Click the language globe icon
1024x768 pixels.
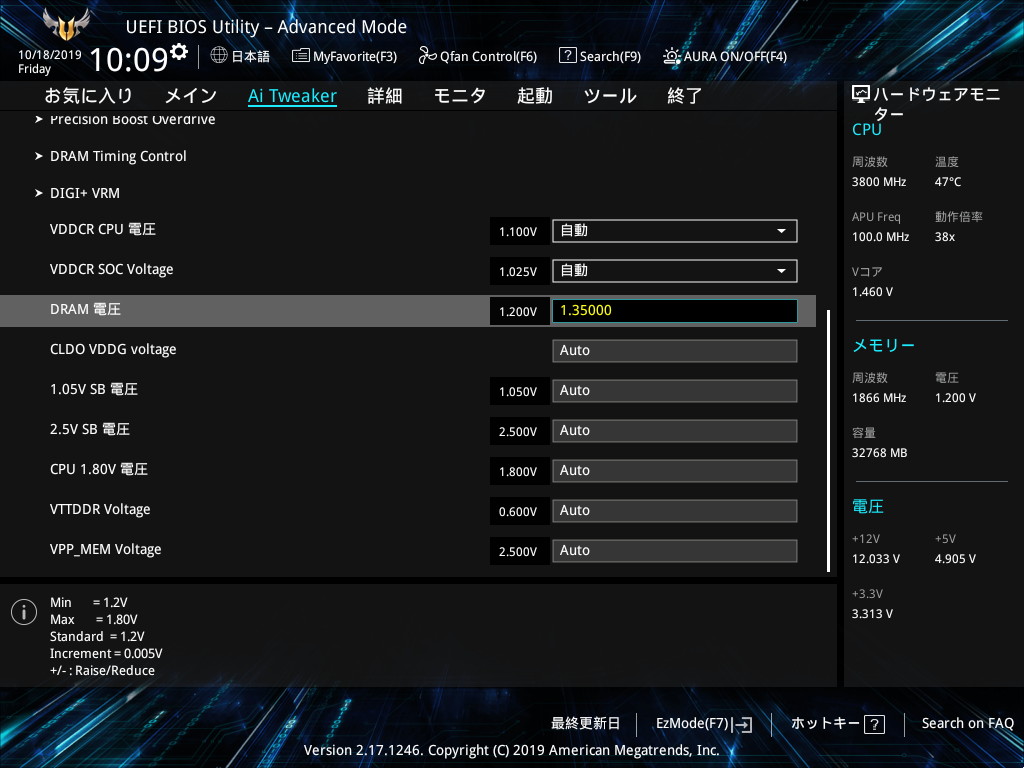click(x=219, y=55)
